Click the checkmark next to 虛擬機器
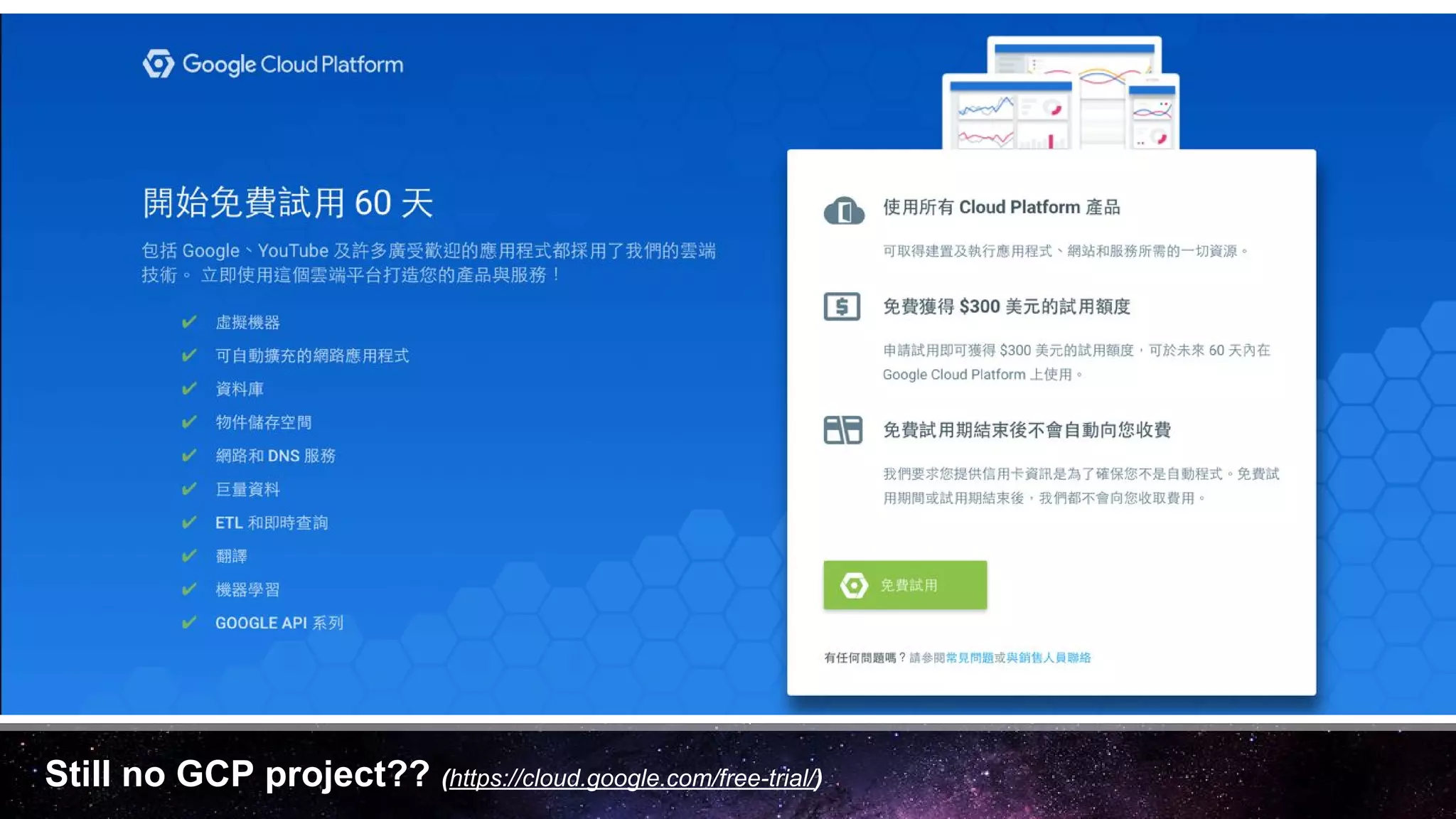The width and height of the screenshot is (1456, 819). 189,322
